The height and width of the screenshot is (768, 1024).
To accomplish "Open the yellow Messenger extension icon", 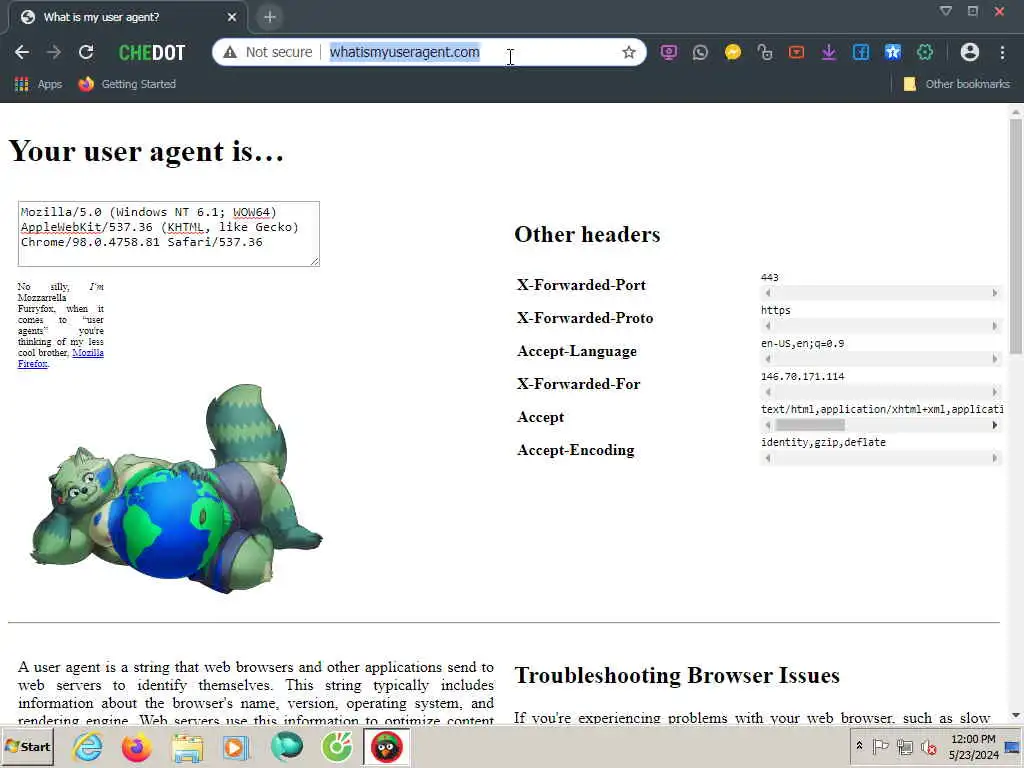I will coord(733,52).
